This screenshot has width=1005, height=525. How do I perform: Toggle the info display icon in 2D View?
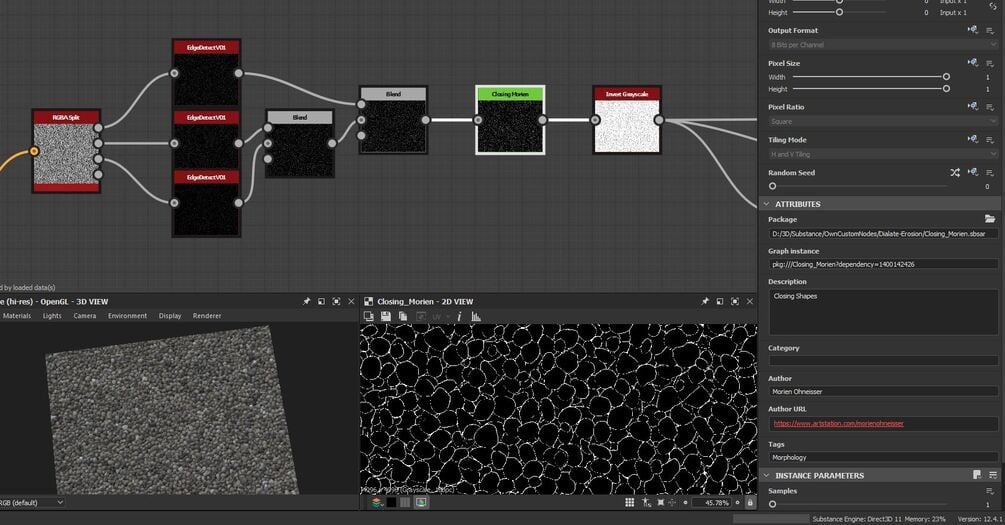coord(459,316)
